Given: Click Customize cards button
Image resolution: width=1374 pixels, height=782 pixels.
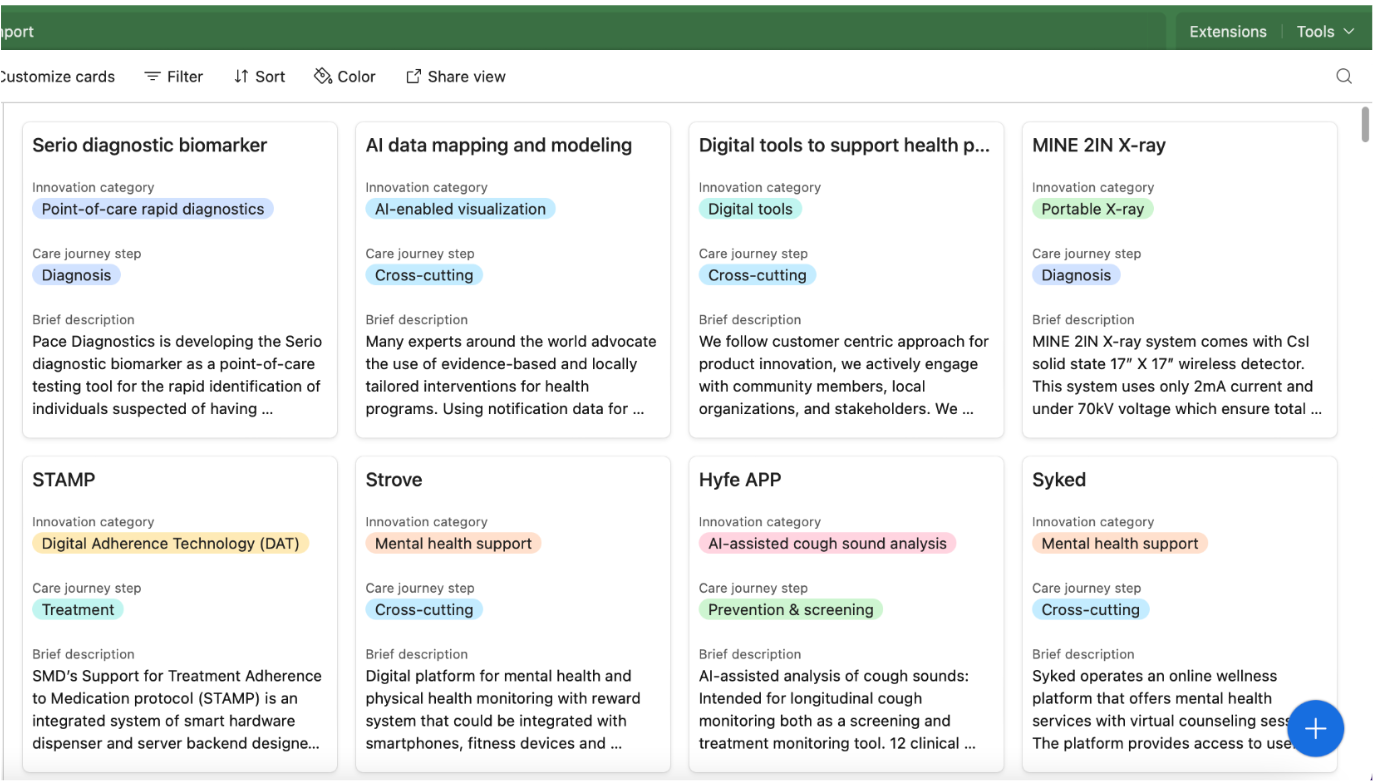Looking at the screenshot, I should [58, 76].
